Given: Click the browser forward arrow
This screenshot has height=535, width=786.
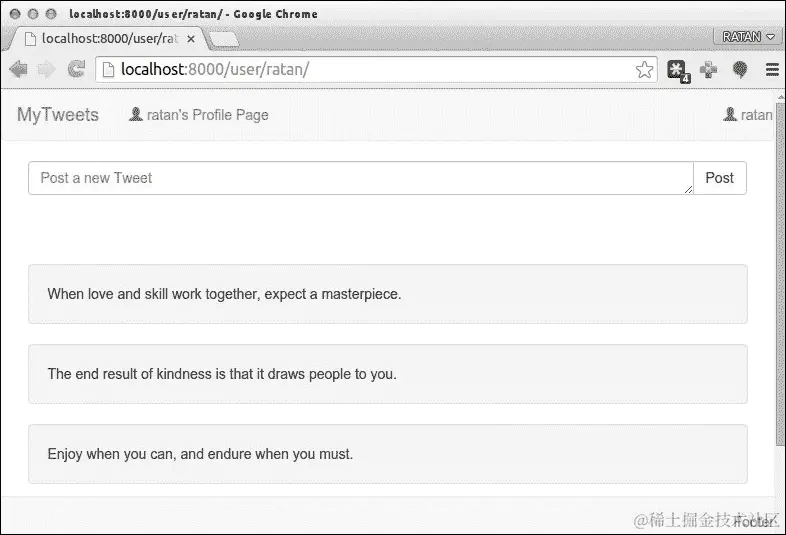Looking at the screenshot, I should 47,69.
